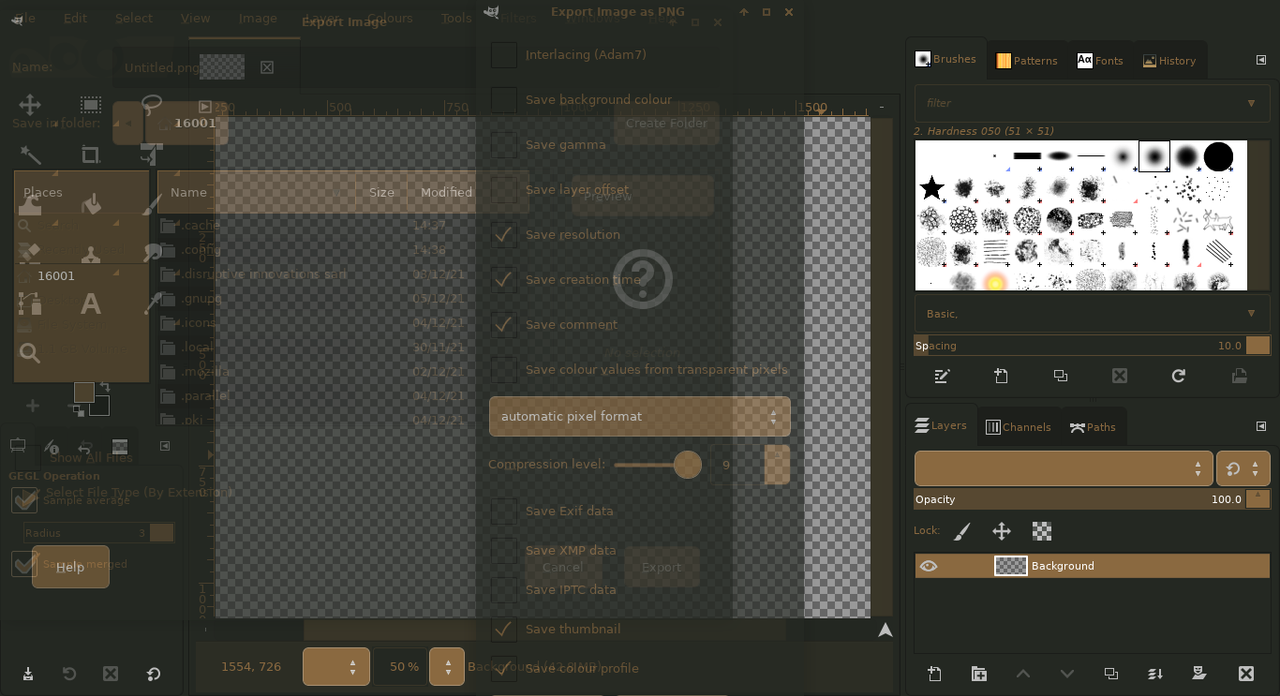Create a new layer group icon

click(979, 674)
